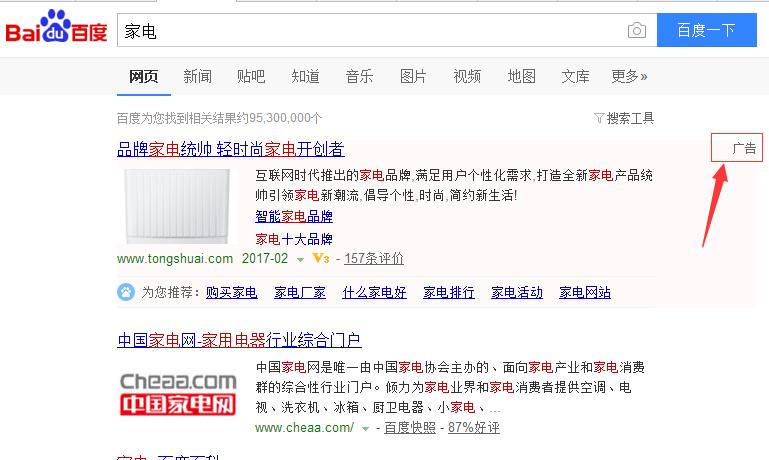Viewport: 769px width, 460px height.
Task: Open the 知道 tab
Action: (x=305, y=76)
